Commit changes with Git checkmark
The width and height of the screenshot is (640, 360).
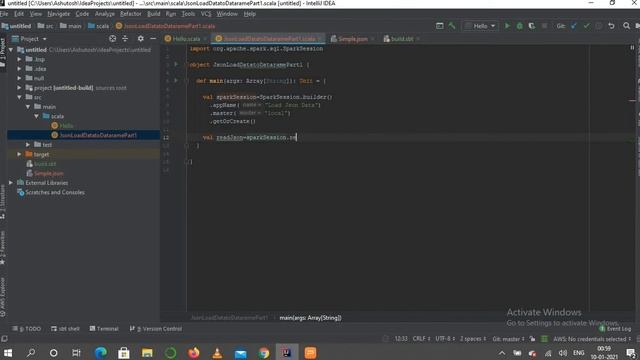tap(587, 26)
